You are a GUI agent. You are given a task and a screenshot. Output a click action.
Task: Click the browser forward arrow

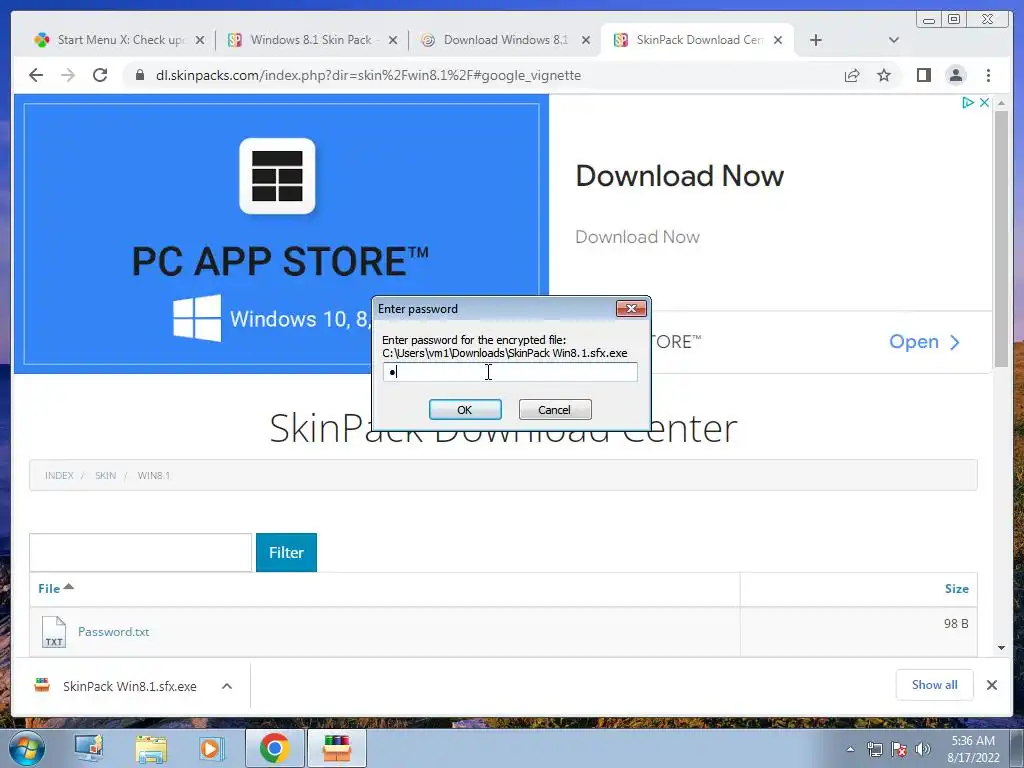(68, 75)
